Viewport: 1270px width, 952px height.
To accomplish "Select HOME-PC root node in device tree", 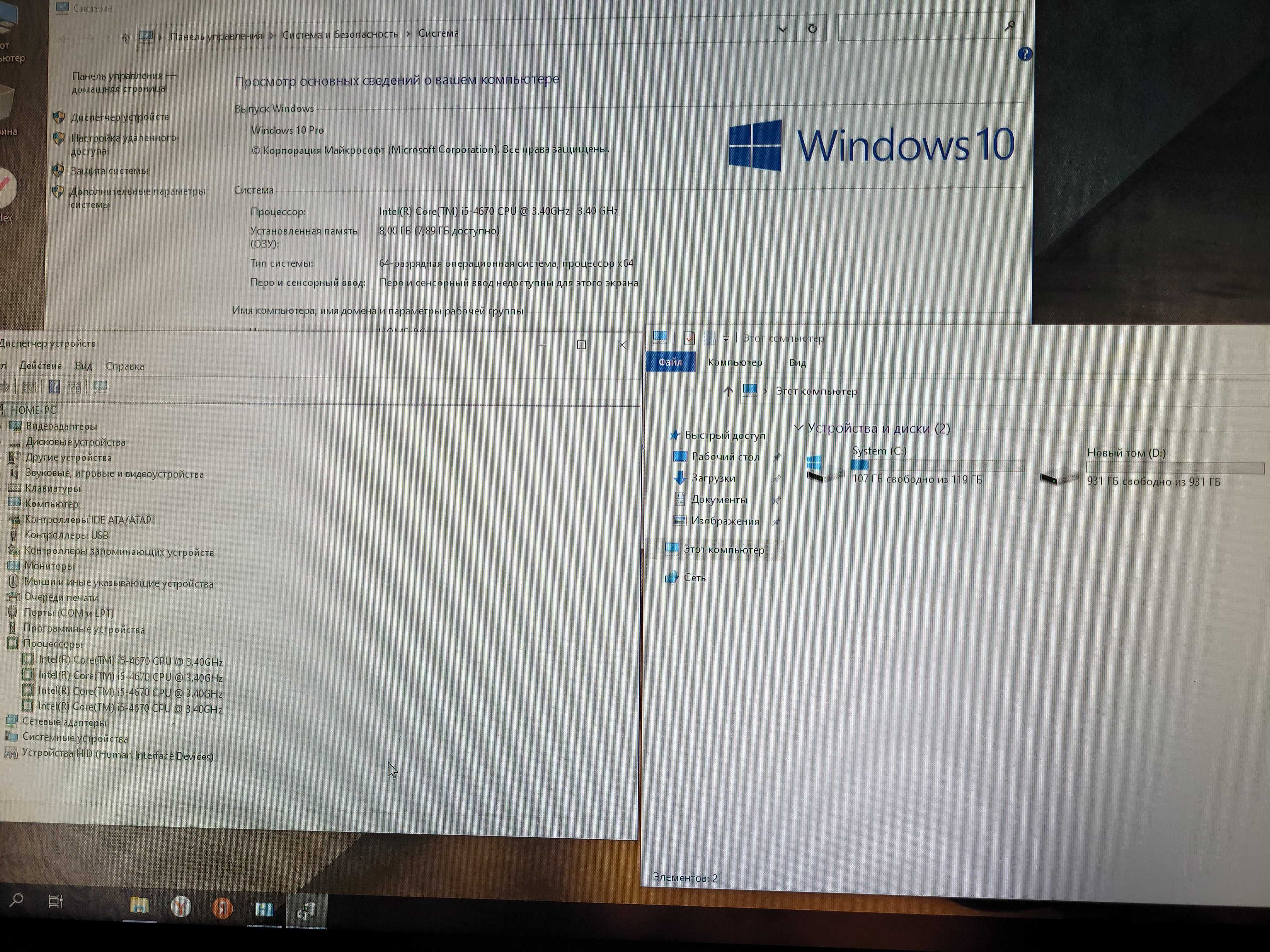I will tap(33, 410).
